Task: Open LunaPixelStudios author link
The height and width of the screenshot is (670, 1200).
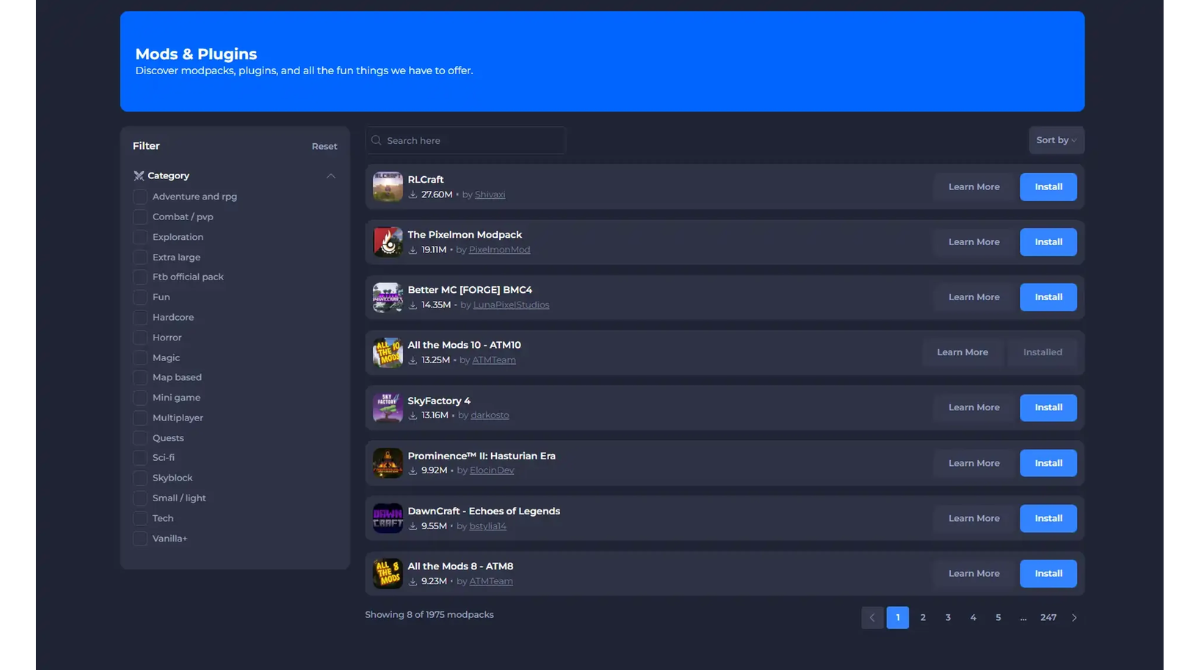Action: point(511,305)
